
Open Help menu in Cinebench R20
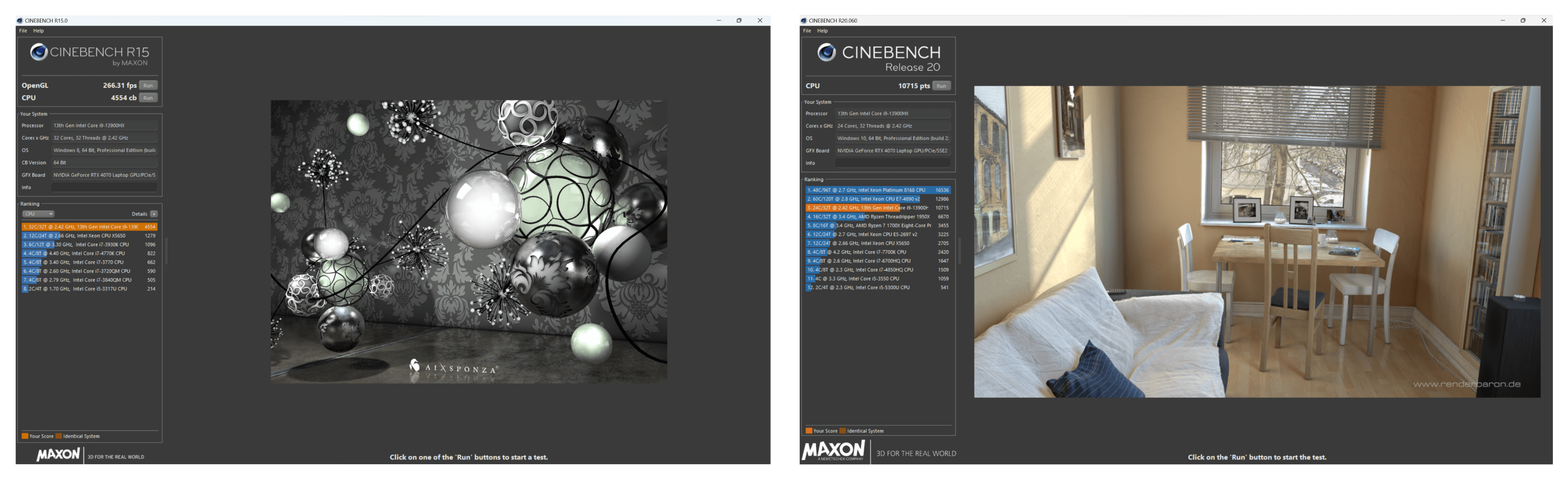(822, 30)
